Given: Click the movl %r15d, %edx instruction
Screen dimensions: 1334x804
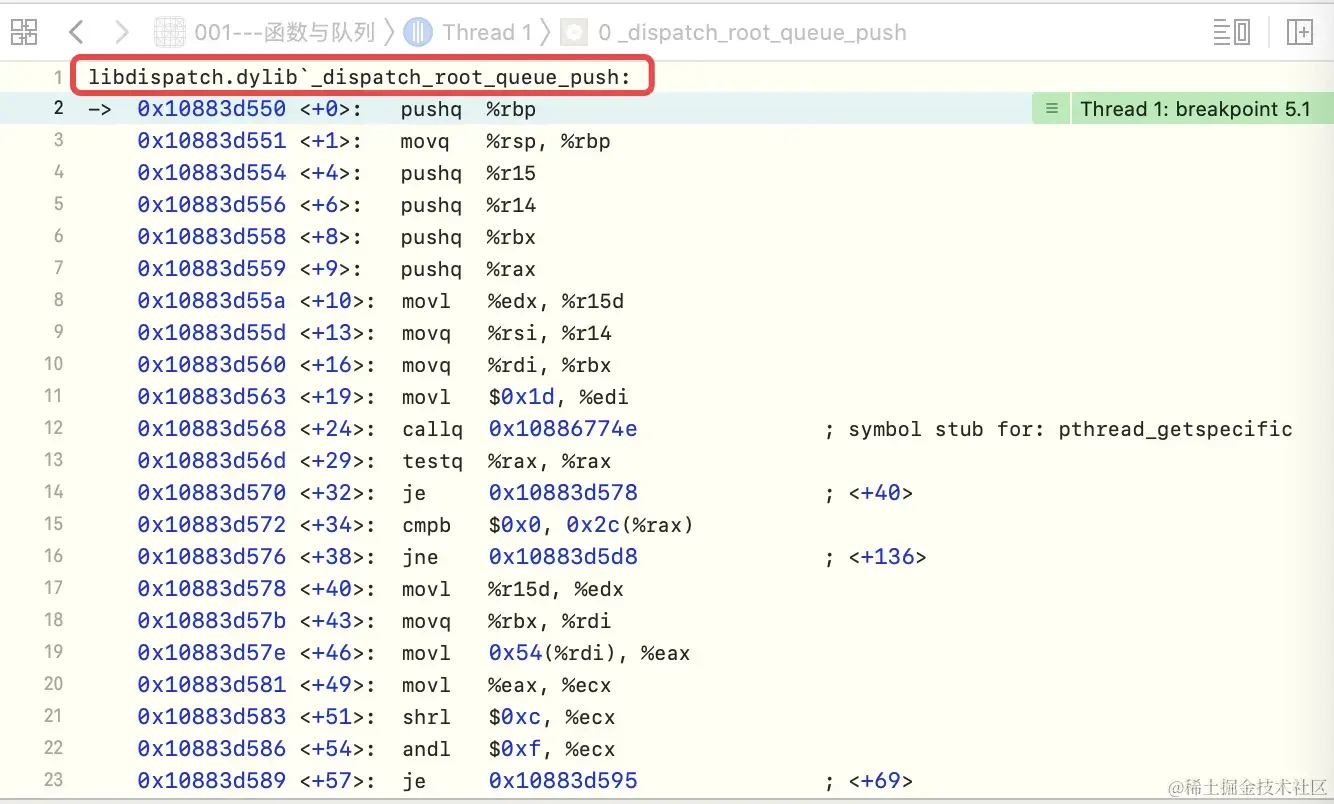Looking at the screenshot, I should 512,589.
